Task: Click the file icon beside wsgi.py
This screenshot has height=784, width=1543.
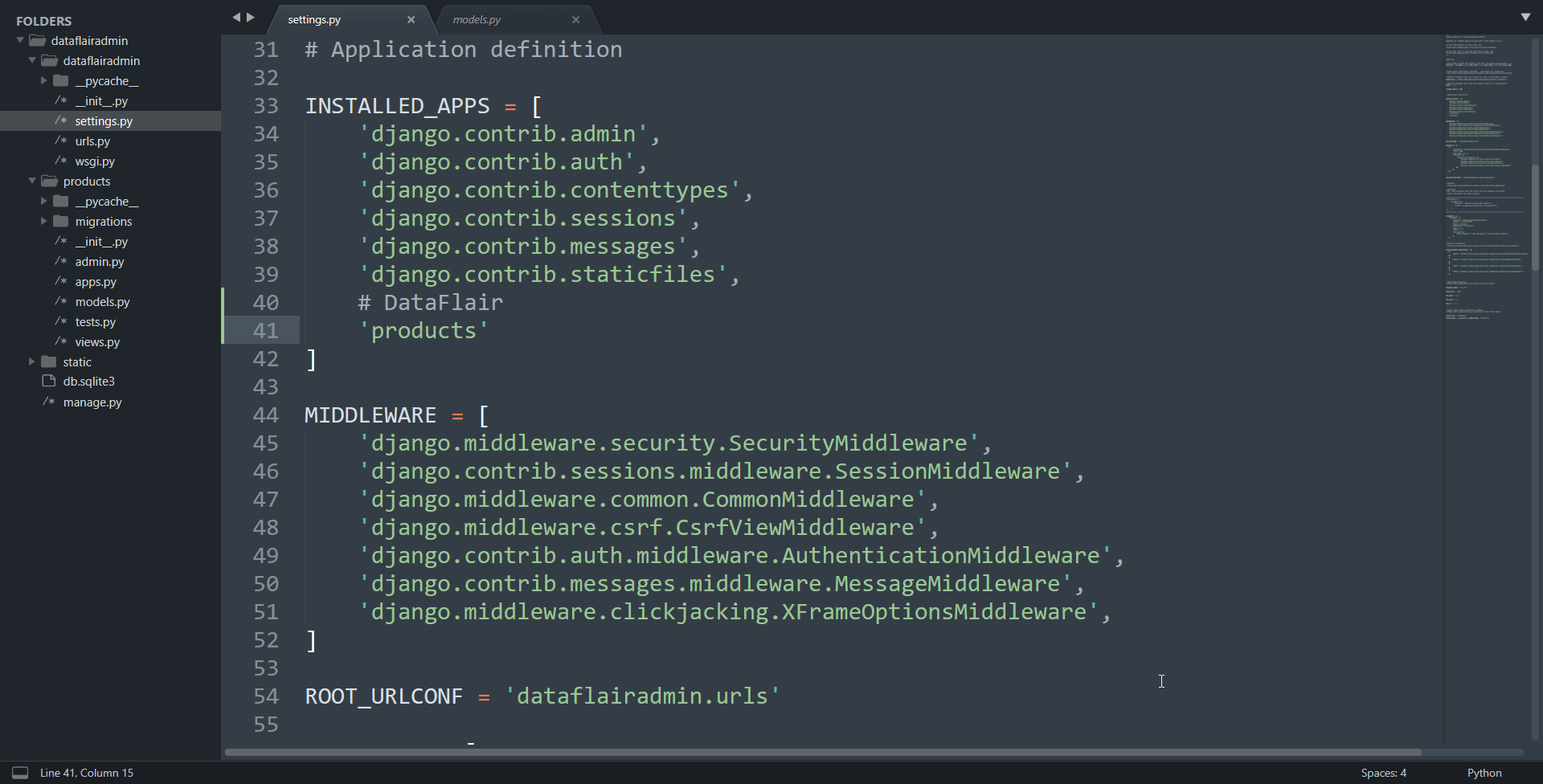Action: pyautogui.click(x=60, y=161)
